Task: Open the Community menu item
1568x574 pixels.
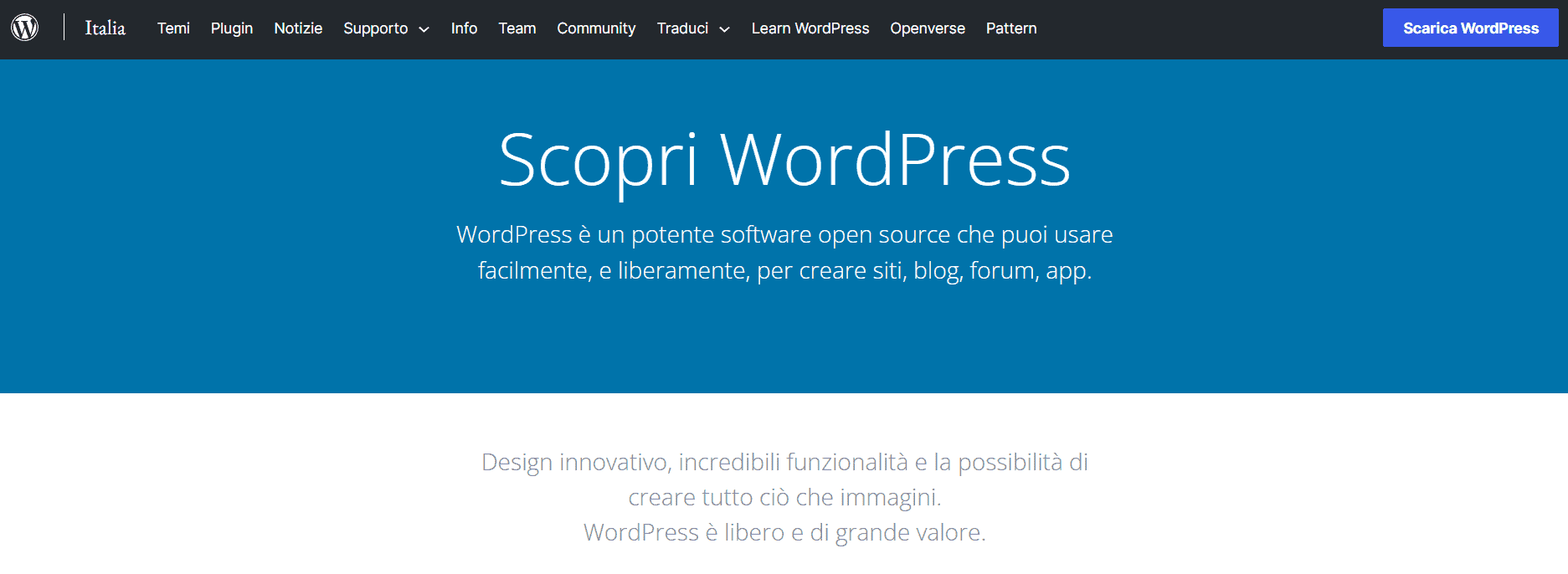Action: tap(596, 28)
